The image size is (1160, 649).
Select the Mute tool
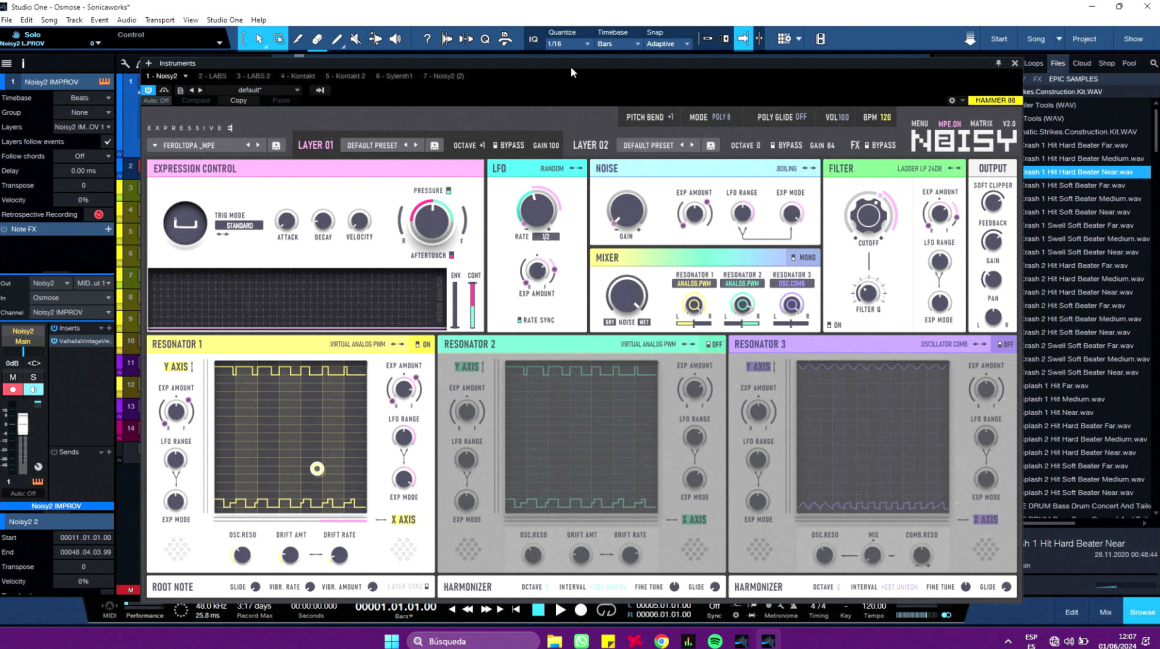[356, 39]
